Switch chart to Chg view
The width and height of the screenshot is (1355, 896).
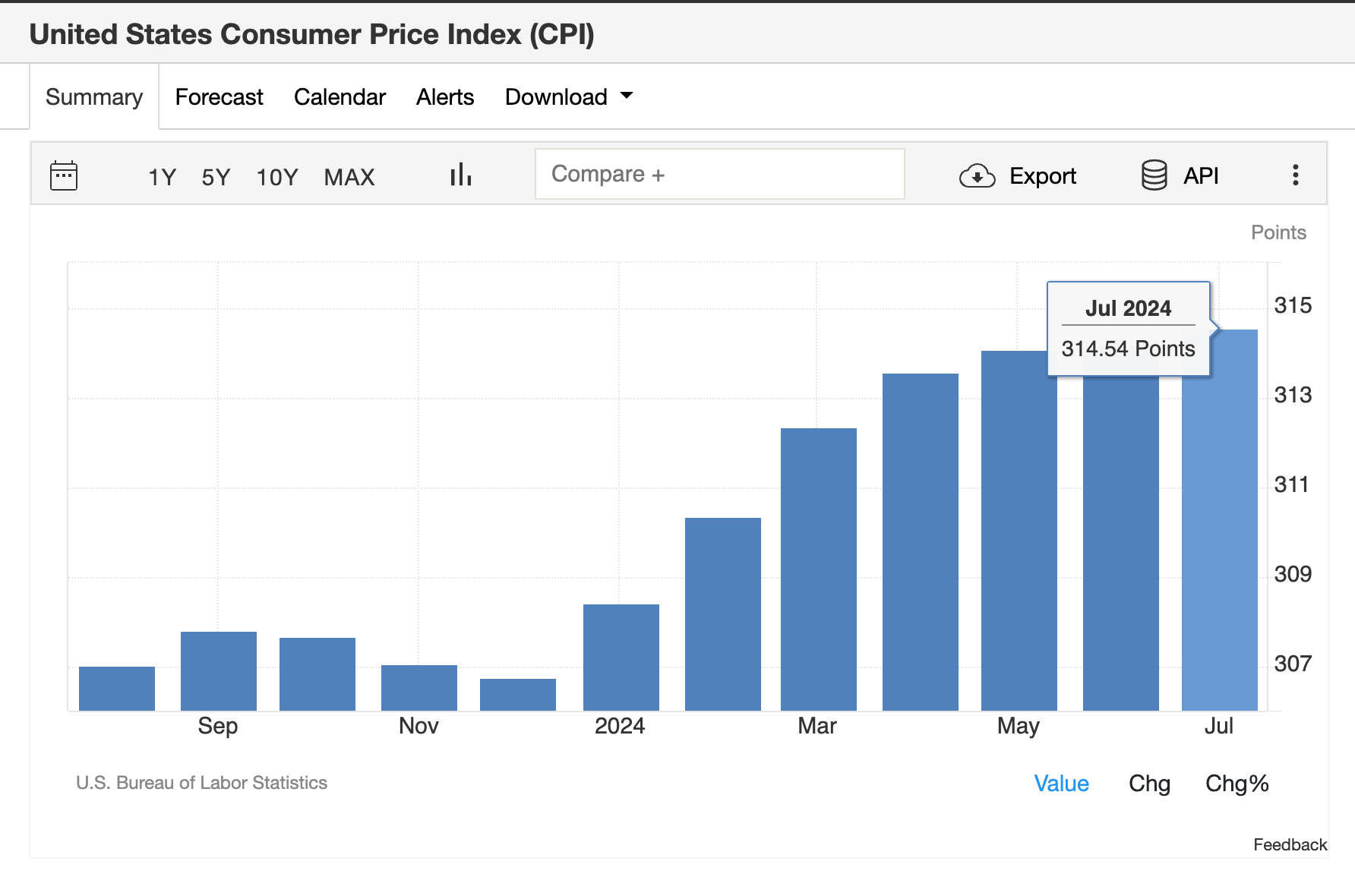pos(1149,784)
